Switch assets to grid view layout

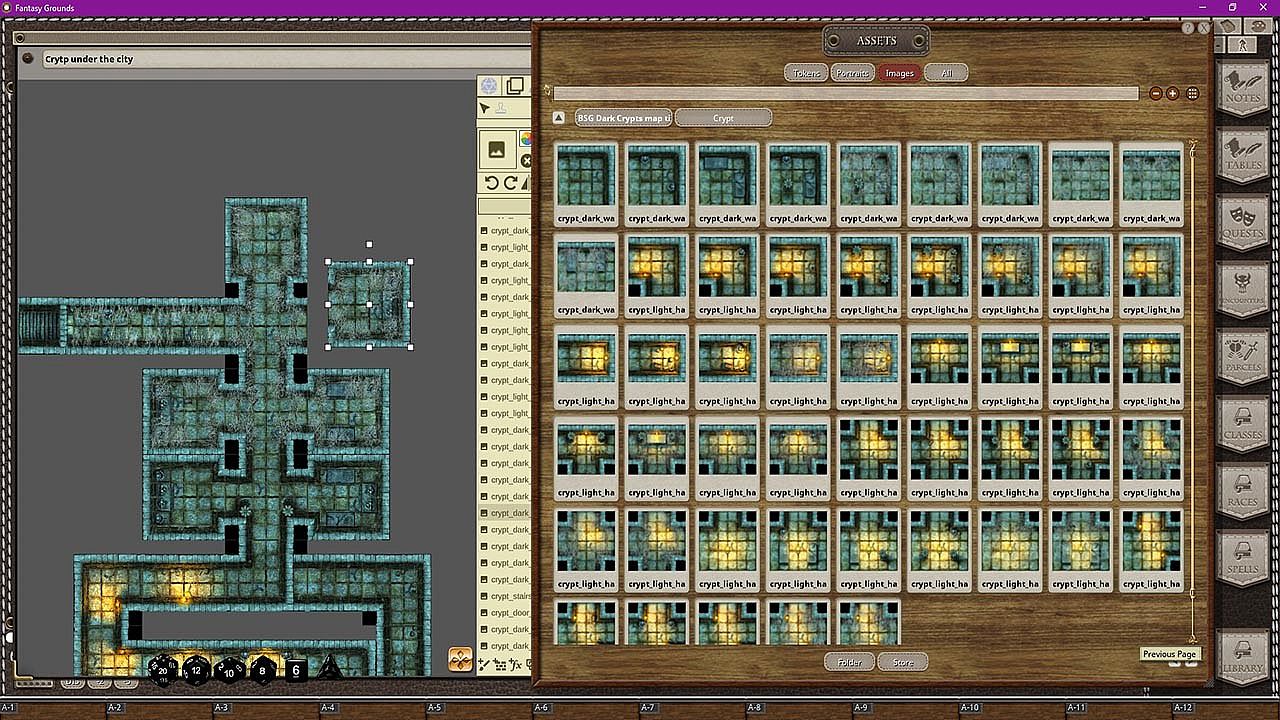click(1192, 93)
